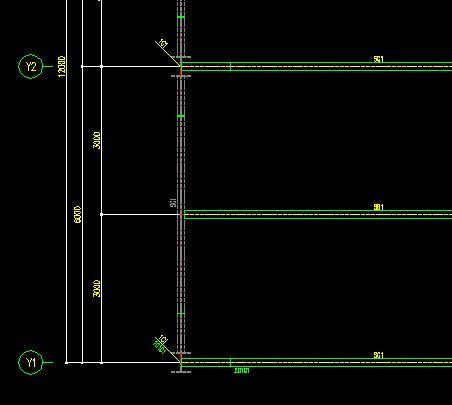Click the label on the top beam
Image resolution: width=452 pixels, height=405 pixels.
point(379,59)
